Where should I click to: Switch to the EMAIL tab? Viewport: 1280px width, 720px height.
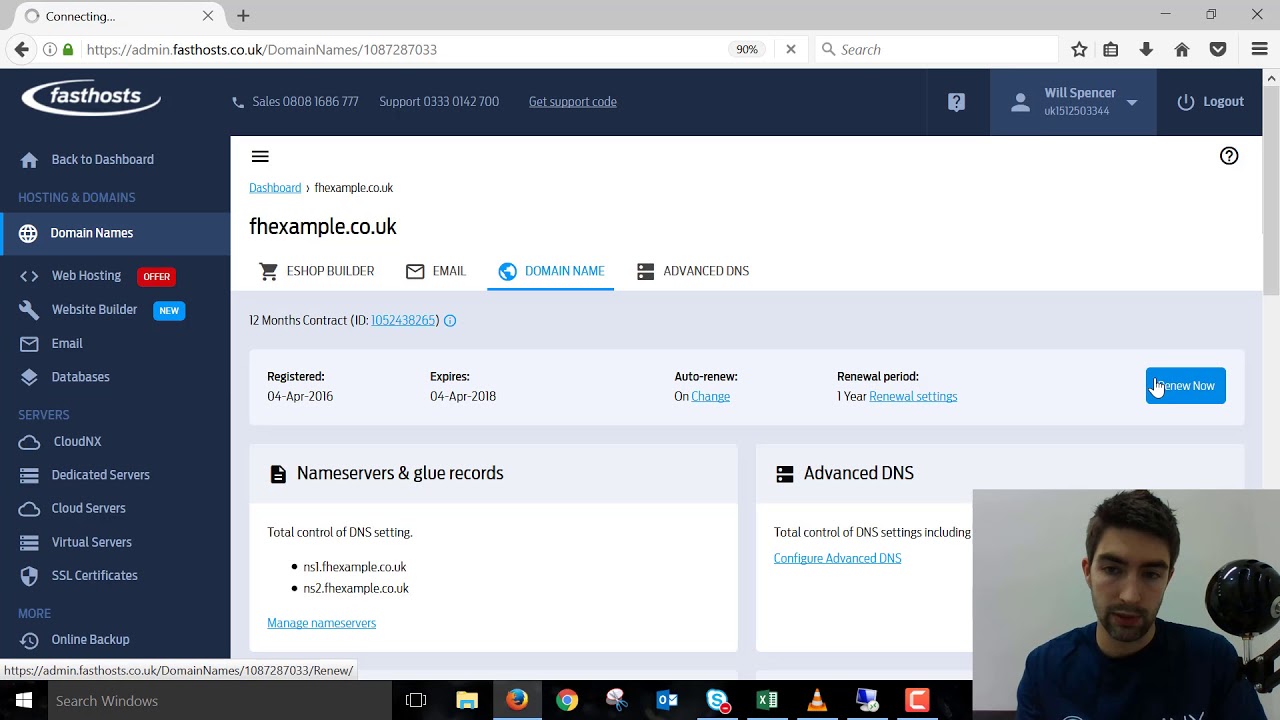436,271
